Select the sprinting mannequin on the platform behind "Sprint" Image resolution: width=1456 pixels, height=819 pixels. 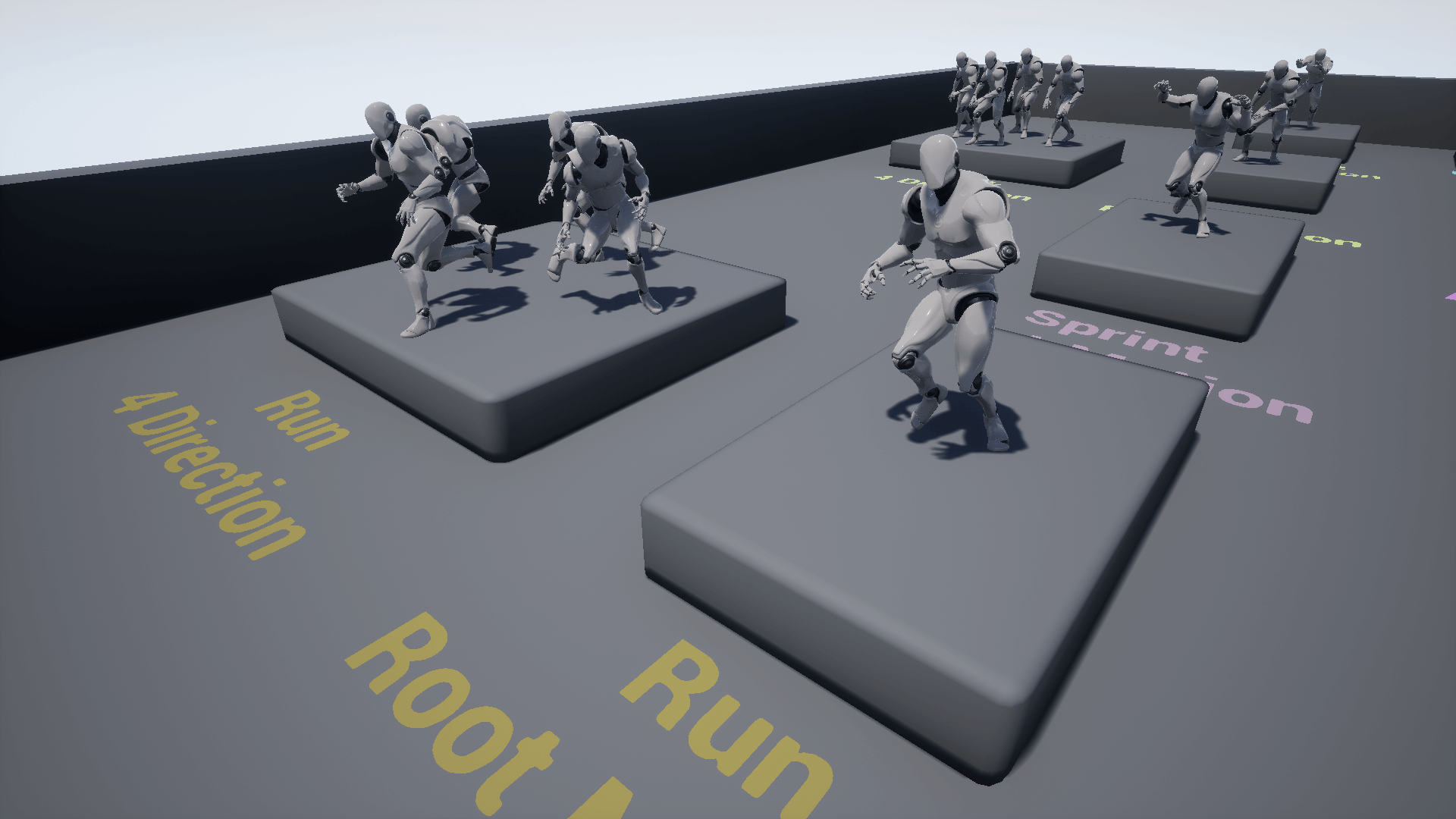pyautogui.click(x=1204, y=155)
